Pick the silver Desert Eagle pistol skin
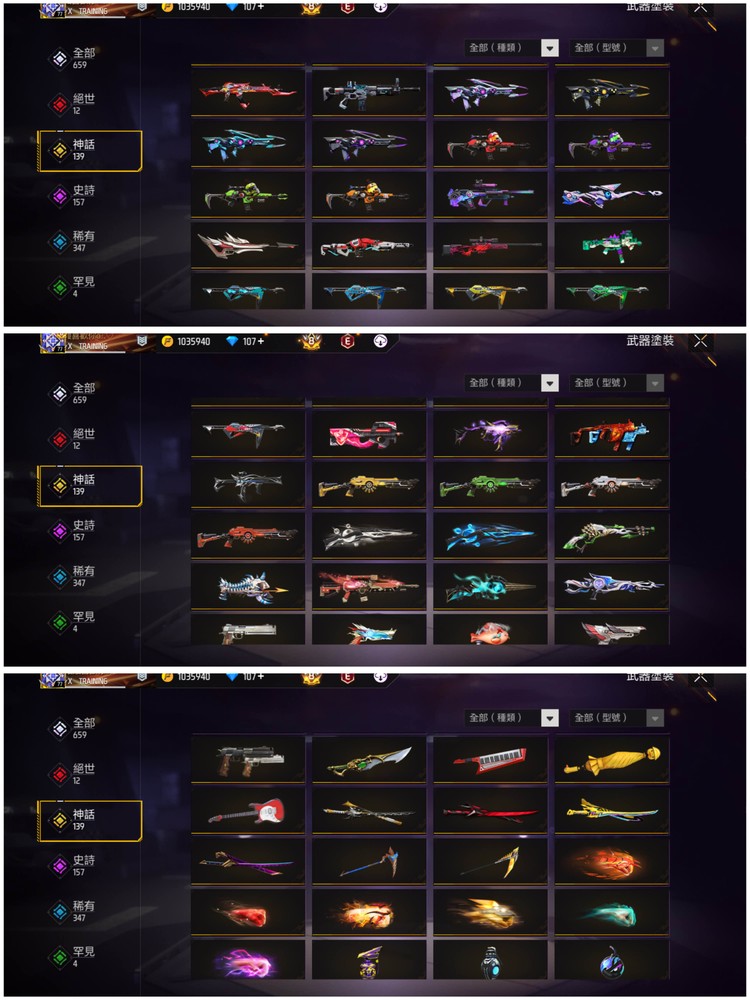 point(247,631)
